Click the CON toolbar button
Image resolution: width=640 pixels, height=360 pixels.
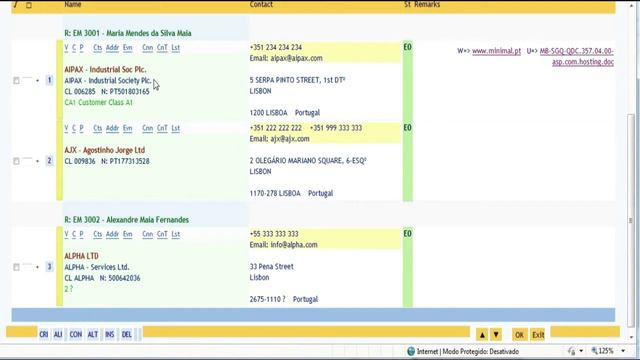pos(76,335)
